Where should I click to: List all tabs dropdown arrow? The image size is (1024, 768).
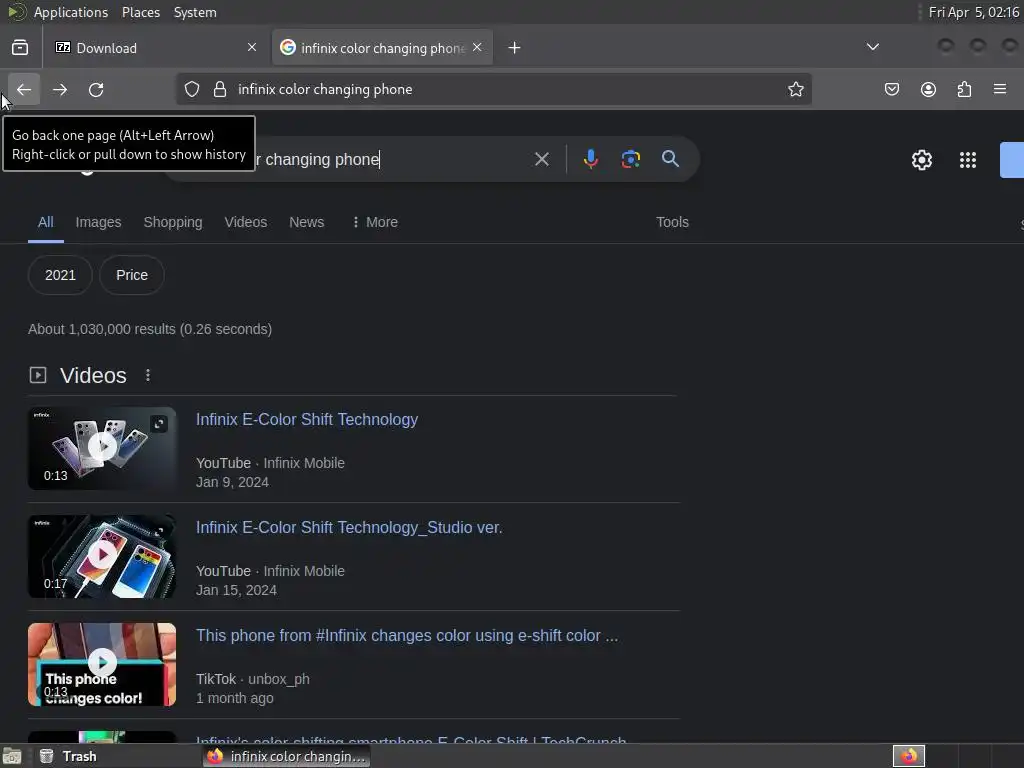[x=872, y=47]
